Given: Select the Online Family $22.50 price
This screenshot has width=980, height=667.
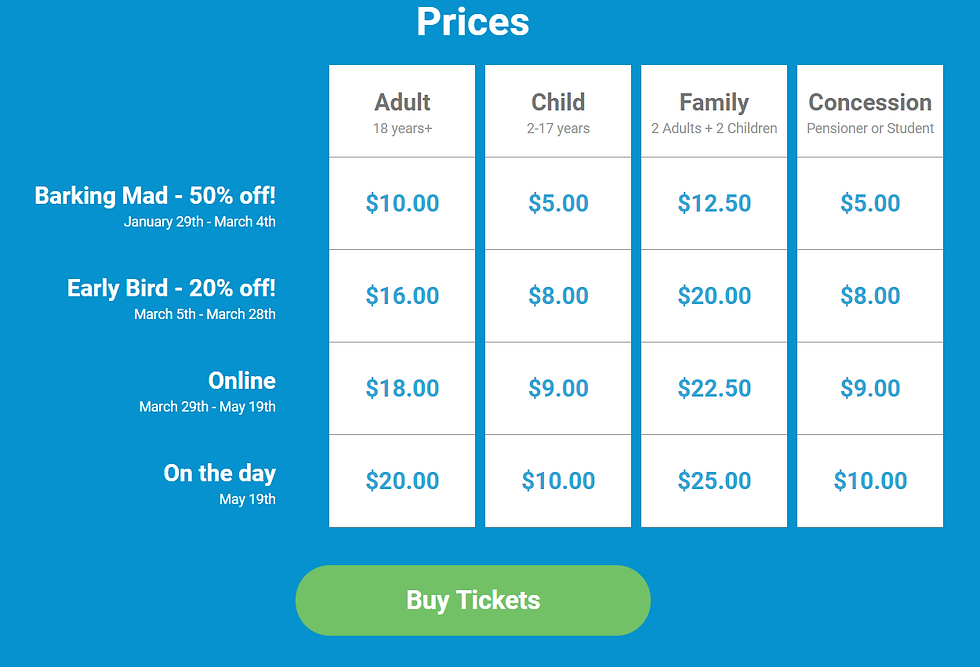Looking at the screenshot, I should 714,389.
